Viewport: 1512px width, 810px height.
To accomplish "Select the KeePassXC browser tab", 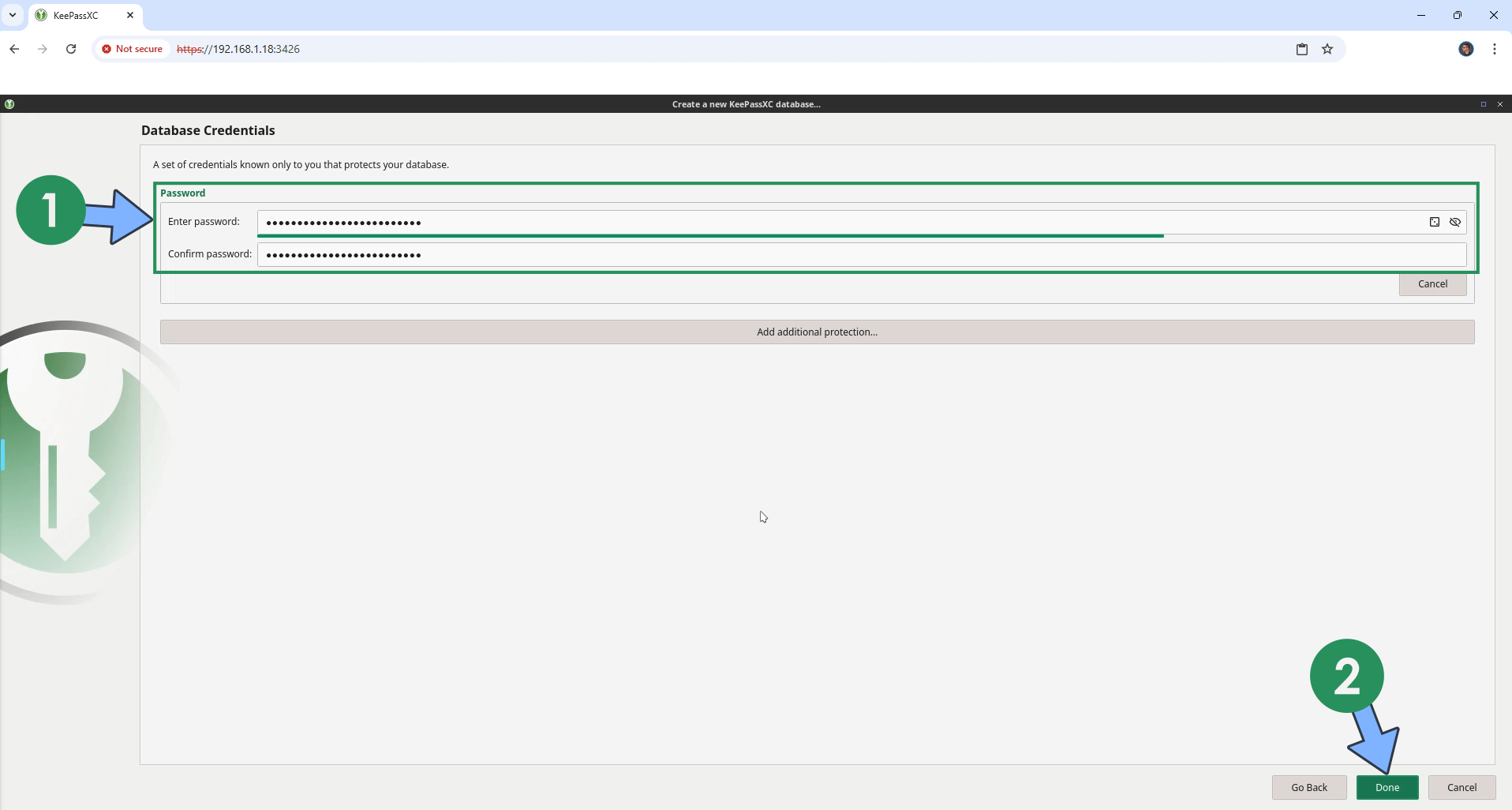I will (85, 15).
